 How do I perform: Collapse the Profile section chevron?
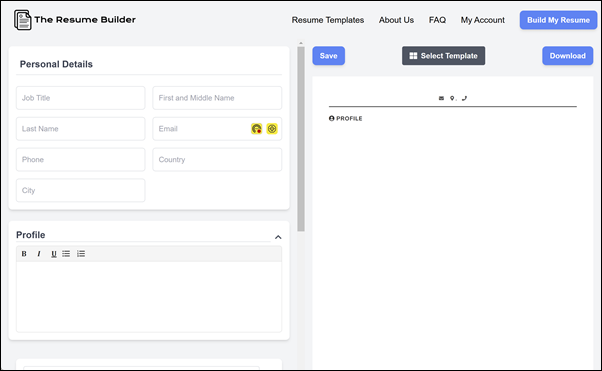click(x=278, y=237)
